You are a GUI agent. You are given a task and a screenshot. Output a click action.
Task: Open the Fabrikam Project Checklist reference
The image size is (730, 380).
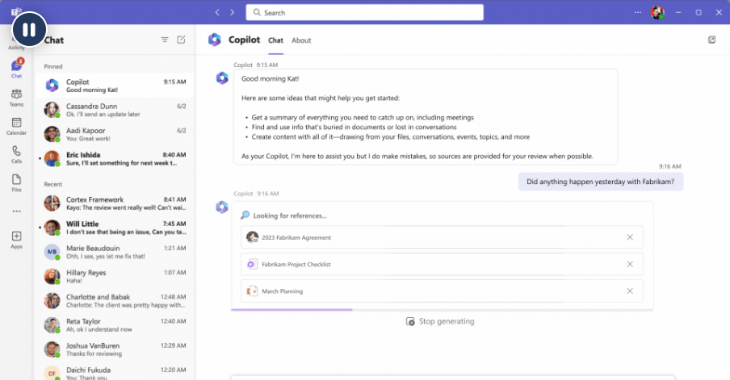[x=442, y=264]
